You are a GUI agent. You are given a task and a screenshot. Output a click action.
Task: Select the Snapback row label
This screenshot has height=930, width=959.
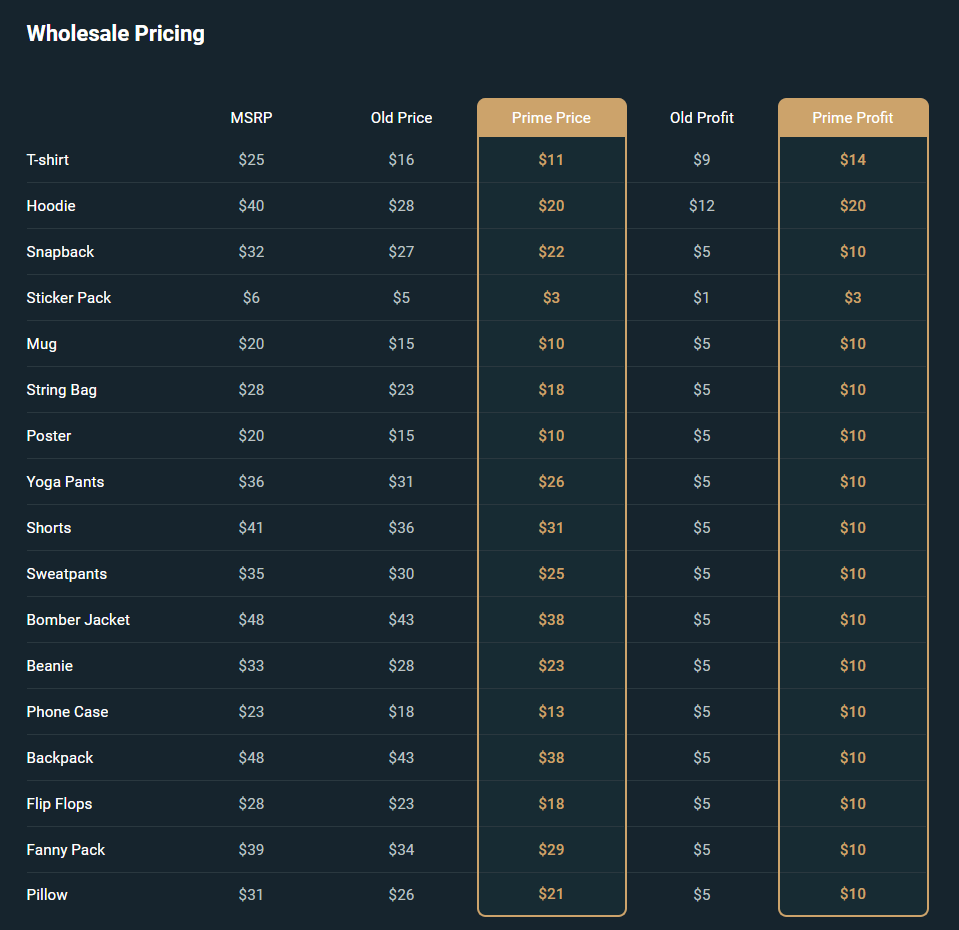[60, 252]
